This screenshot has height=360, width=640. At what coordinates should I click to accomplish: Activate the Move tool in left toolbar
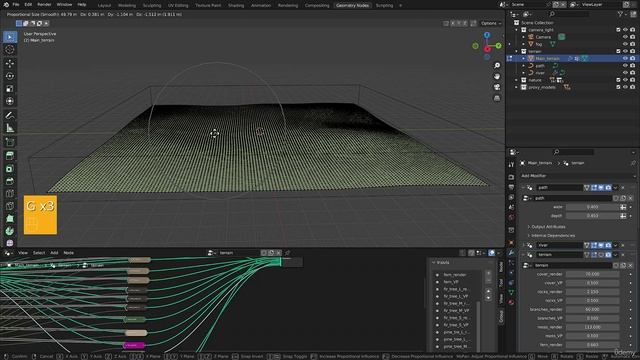pyautogui.click(x=10, y=63)
